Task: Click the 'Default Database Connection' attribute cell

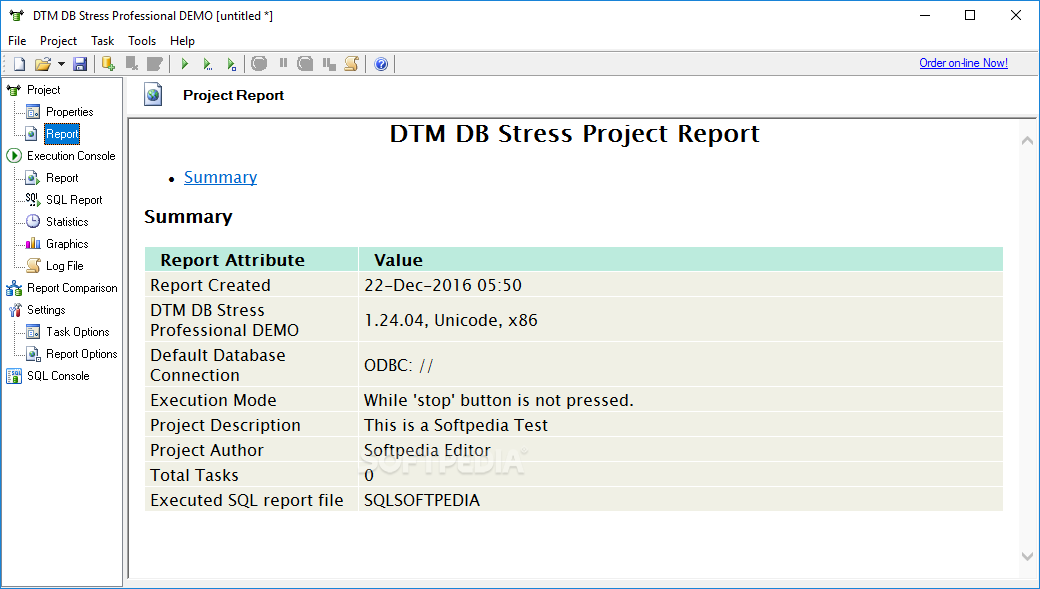Action: point(251,365)
